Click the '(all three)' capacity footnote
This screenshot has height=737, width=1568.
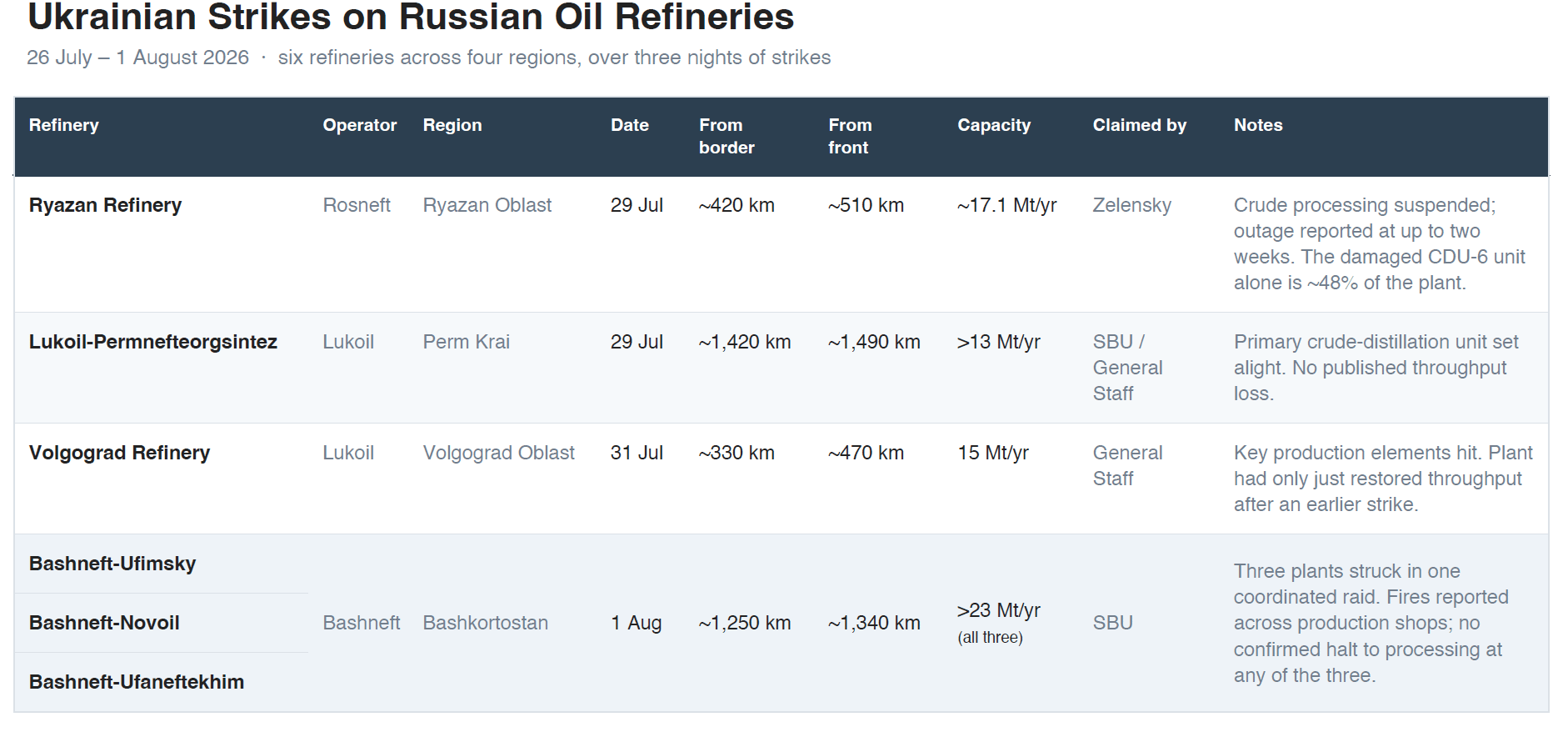[990, 637]
